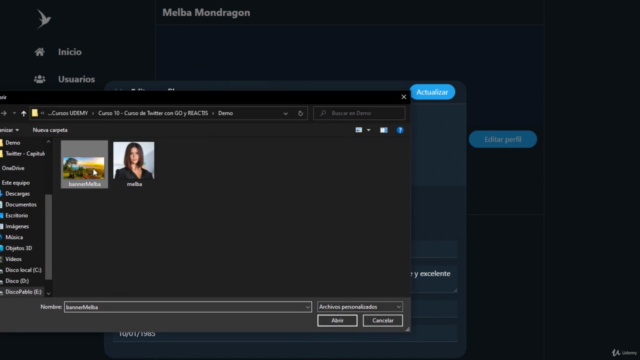The height and width of the screenshot is (360, 640).
Task: Click the forward navigation arrow
Action: [4, 113]
